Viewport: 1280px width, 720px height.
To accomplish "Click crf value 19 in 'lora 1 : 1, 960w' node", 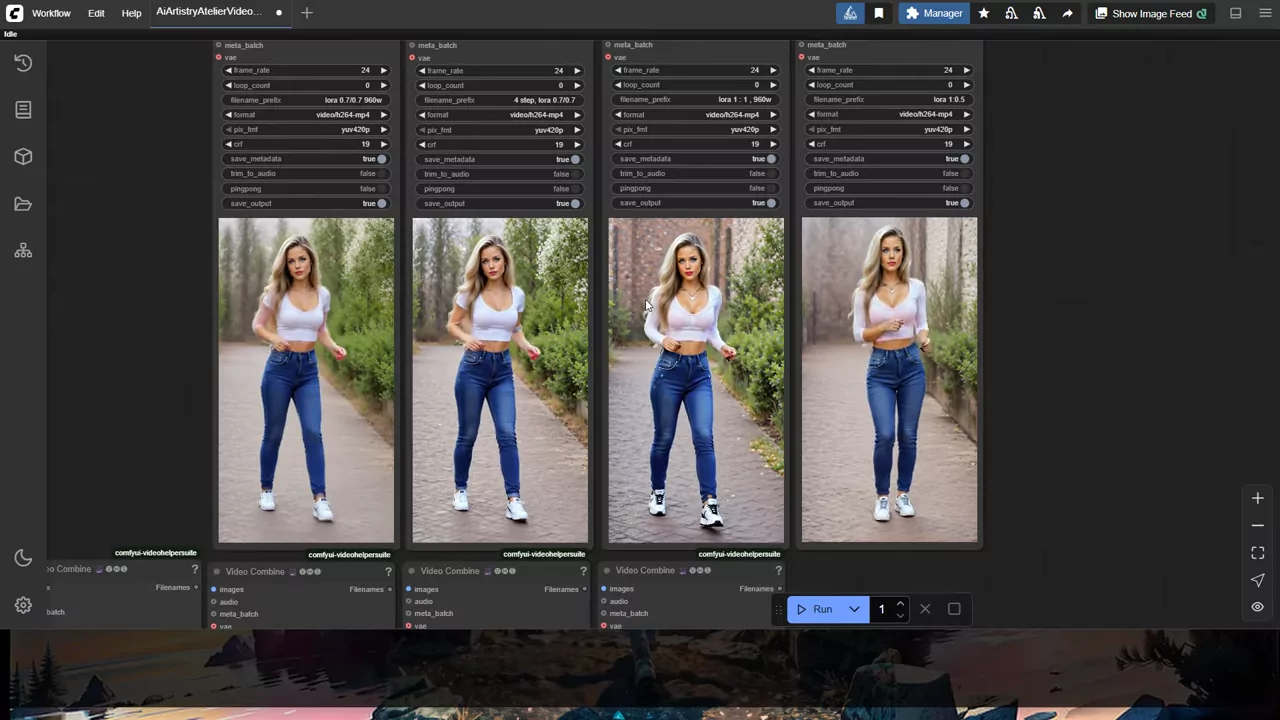I will coord(755,144).
